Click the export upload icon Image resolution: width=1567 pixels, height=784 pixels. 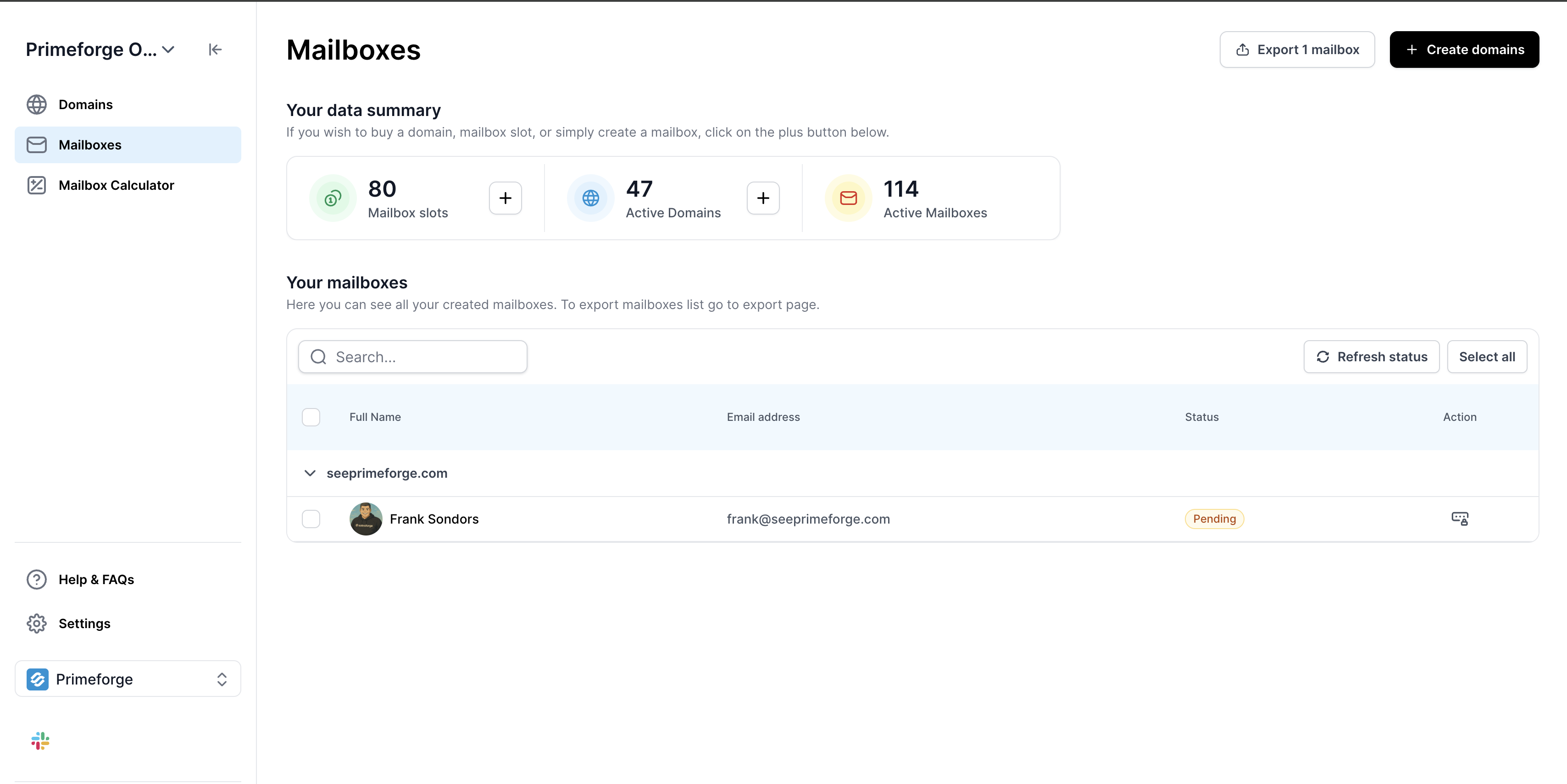coord(1243,49)
